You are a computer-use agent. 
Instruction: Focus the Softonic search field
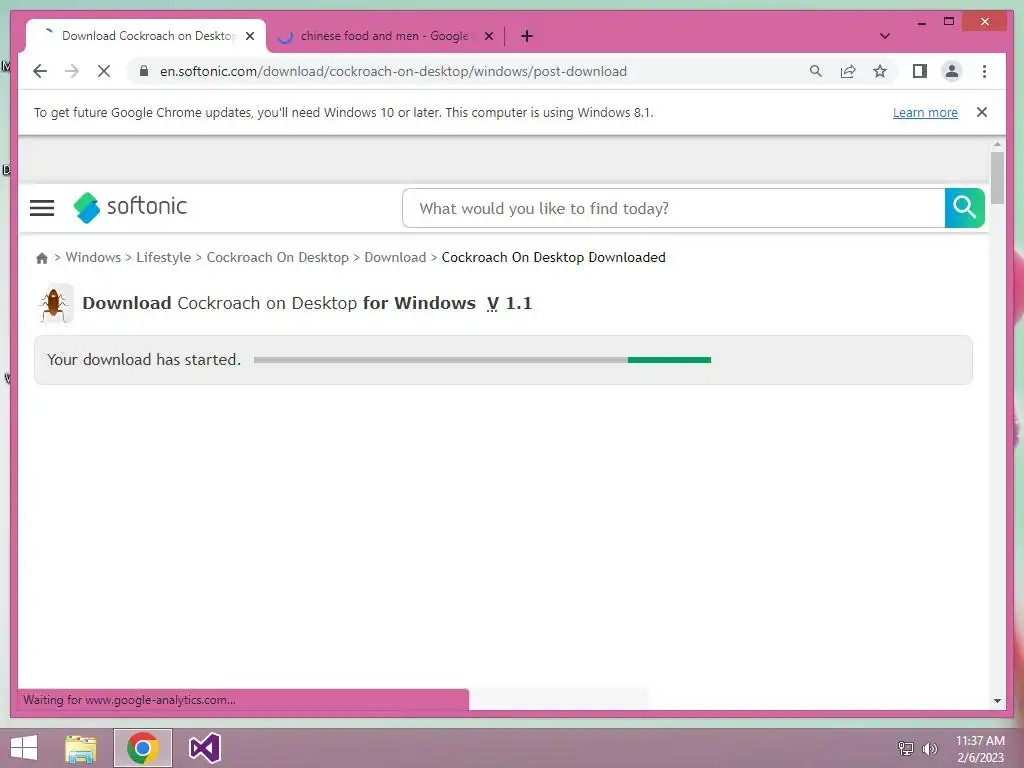click(673, 208)
